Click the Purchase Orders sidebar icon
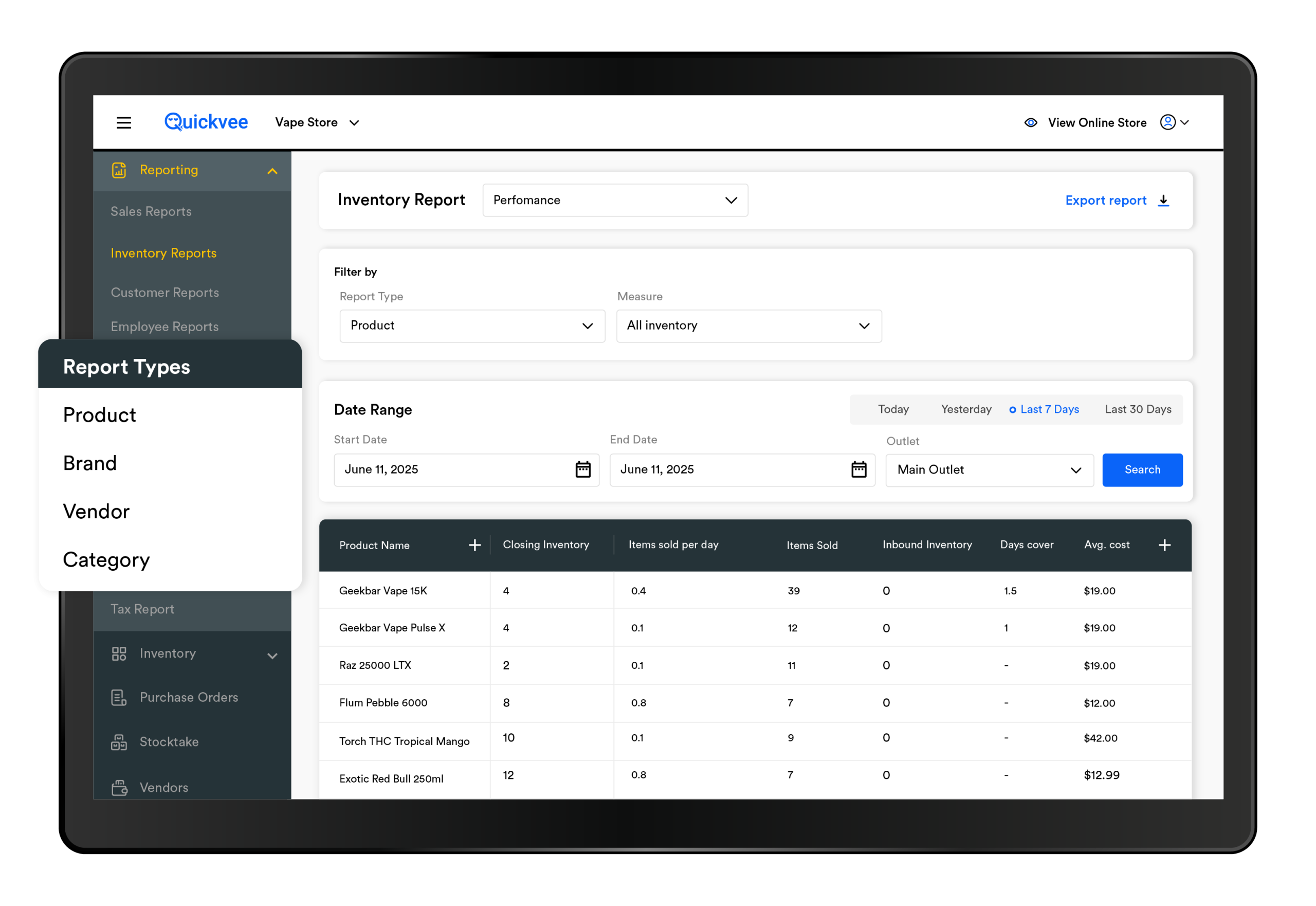Image resolution: width=1316 pixels, height=906 pixels. (119, 698)
